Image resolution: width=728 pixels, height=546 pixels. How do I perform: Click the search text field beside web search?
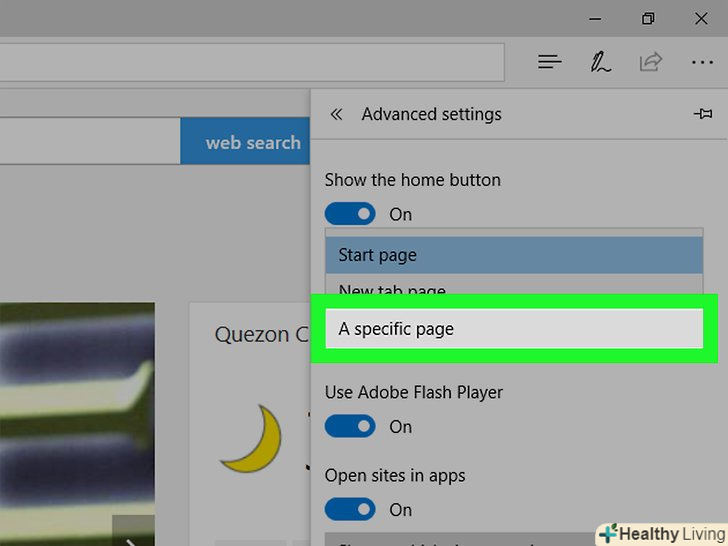pyautogui.click(x=90, y=141)
